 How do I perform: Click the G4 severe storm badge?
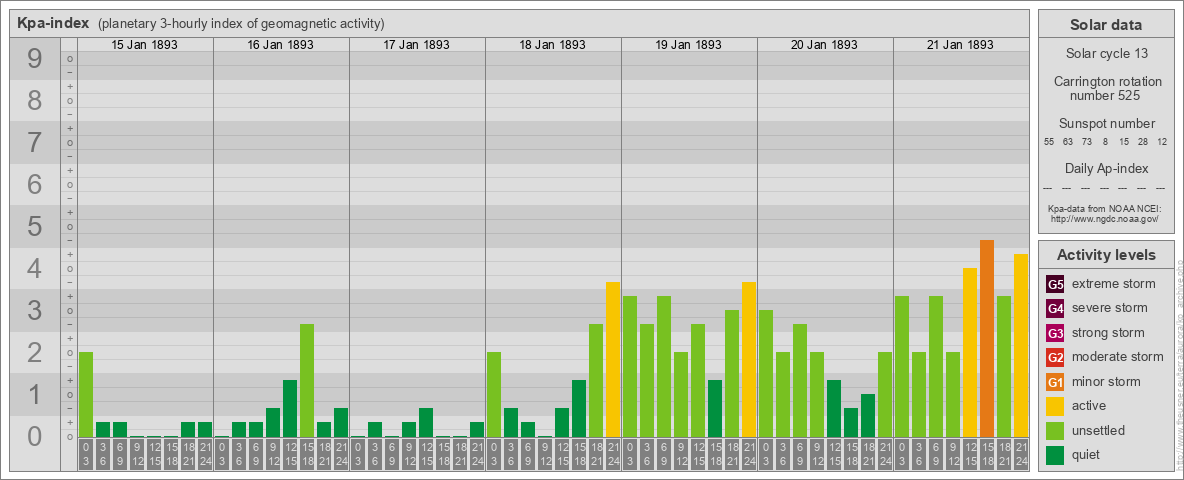[1055, 308]
